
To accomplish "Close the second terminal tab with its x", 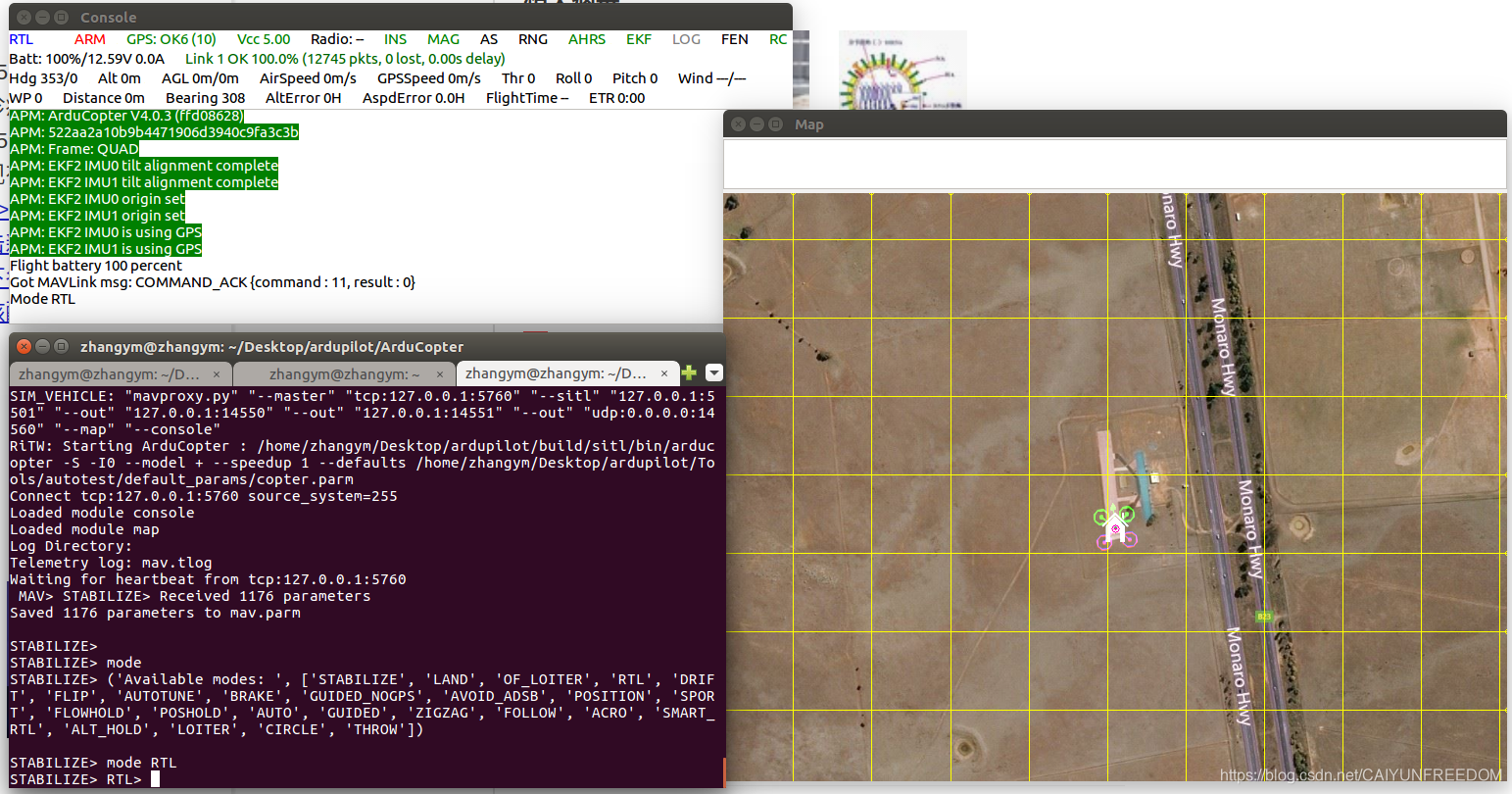I will [x=441, y=373].
